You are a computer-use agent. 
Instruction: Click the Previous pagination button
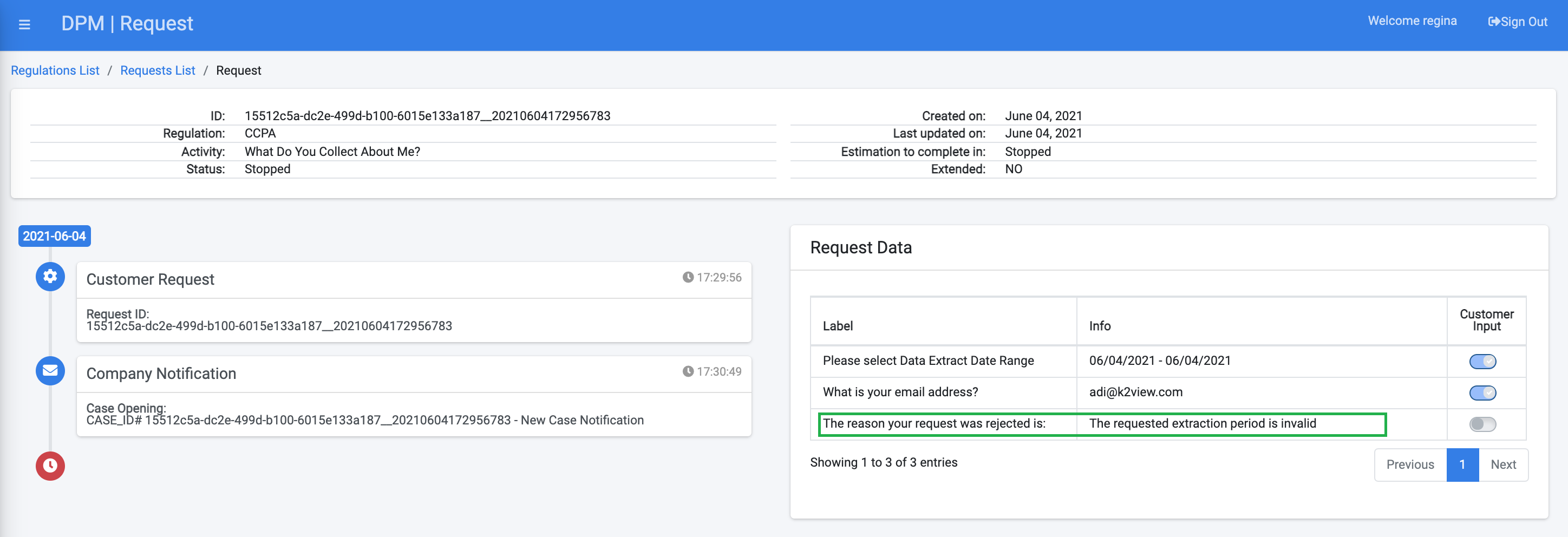tap(1410, 464)
